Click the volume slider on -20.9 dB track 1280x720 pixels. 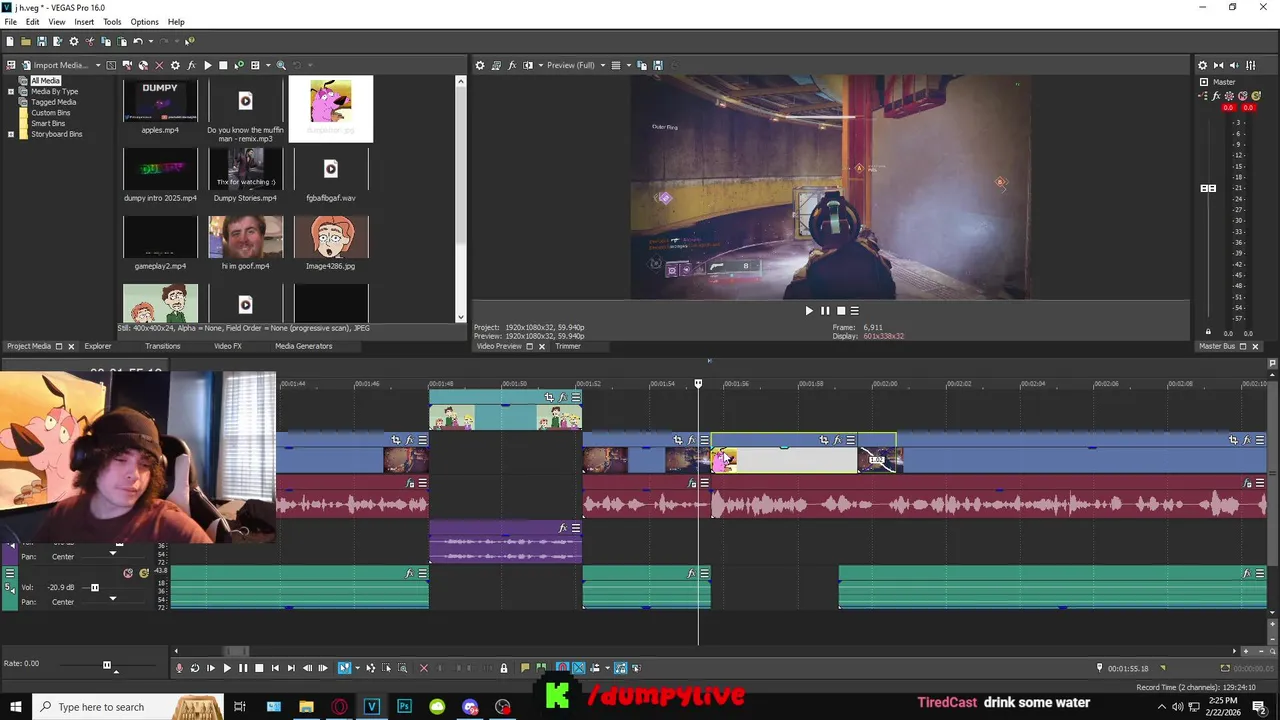[x=95, y=588]
